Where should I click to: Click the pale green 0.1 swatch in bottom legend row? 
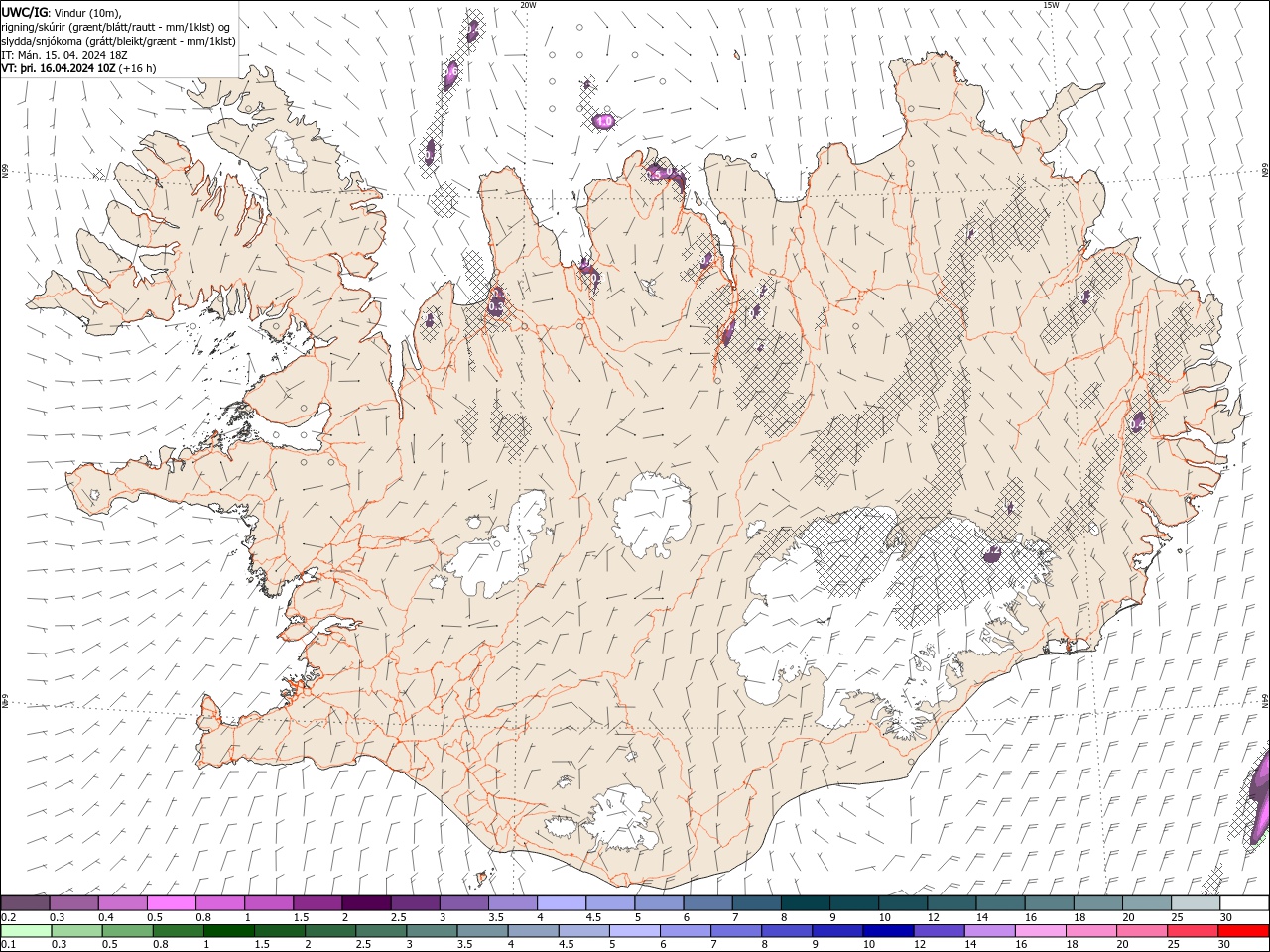[x=27, y=931]
